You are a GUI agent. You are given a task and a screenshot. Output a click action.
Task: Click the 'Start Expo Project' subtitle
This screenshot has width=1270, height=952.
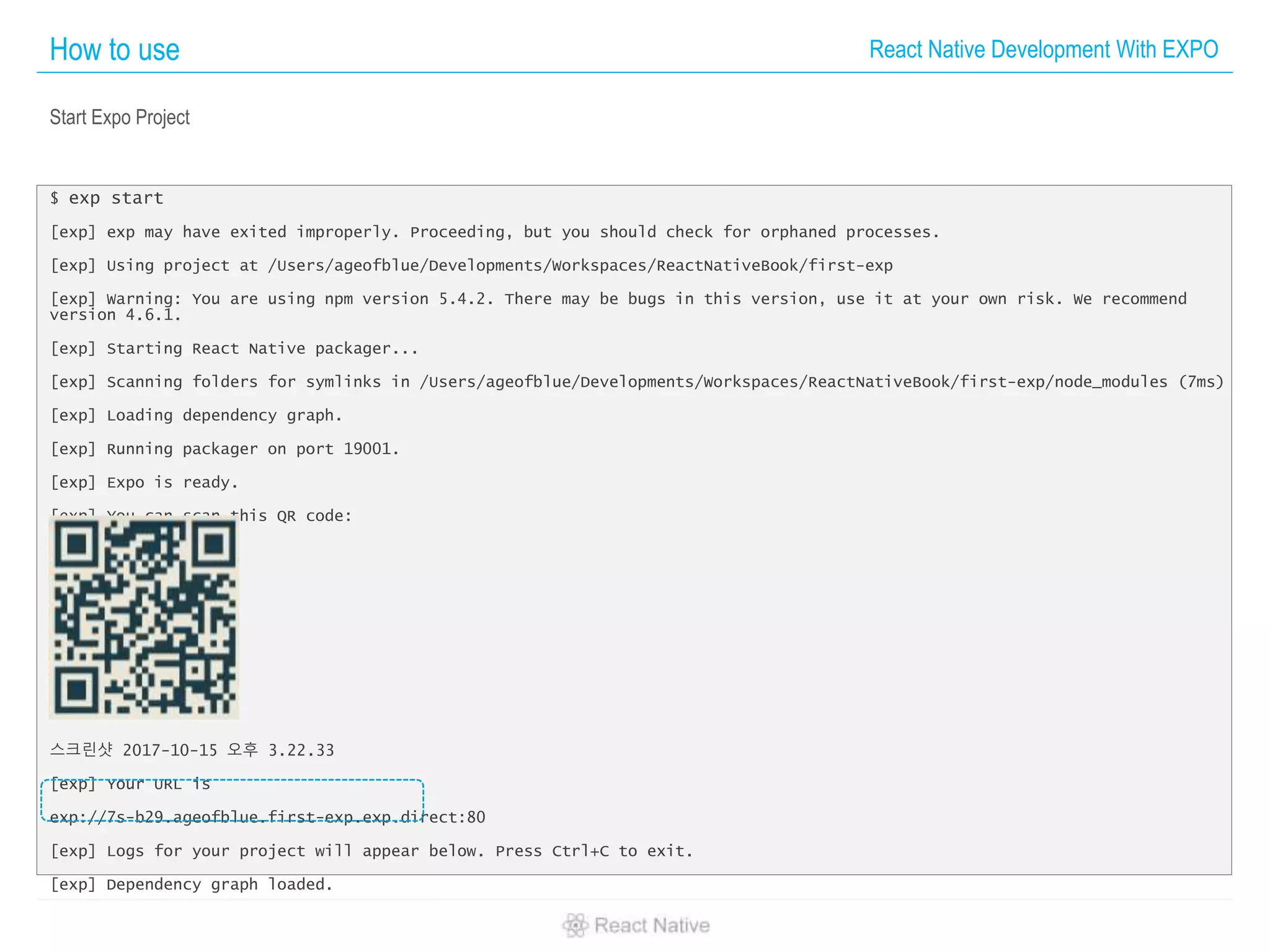pos(120,117)
